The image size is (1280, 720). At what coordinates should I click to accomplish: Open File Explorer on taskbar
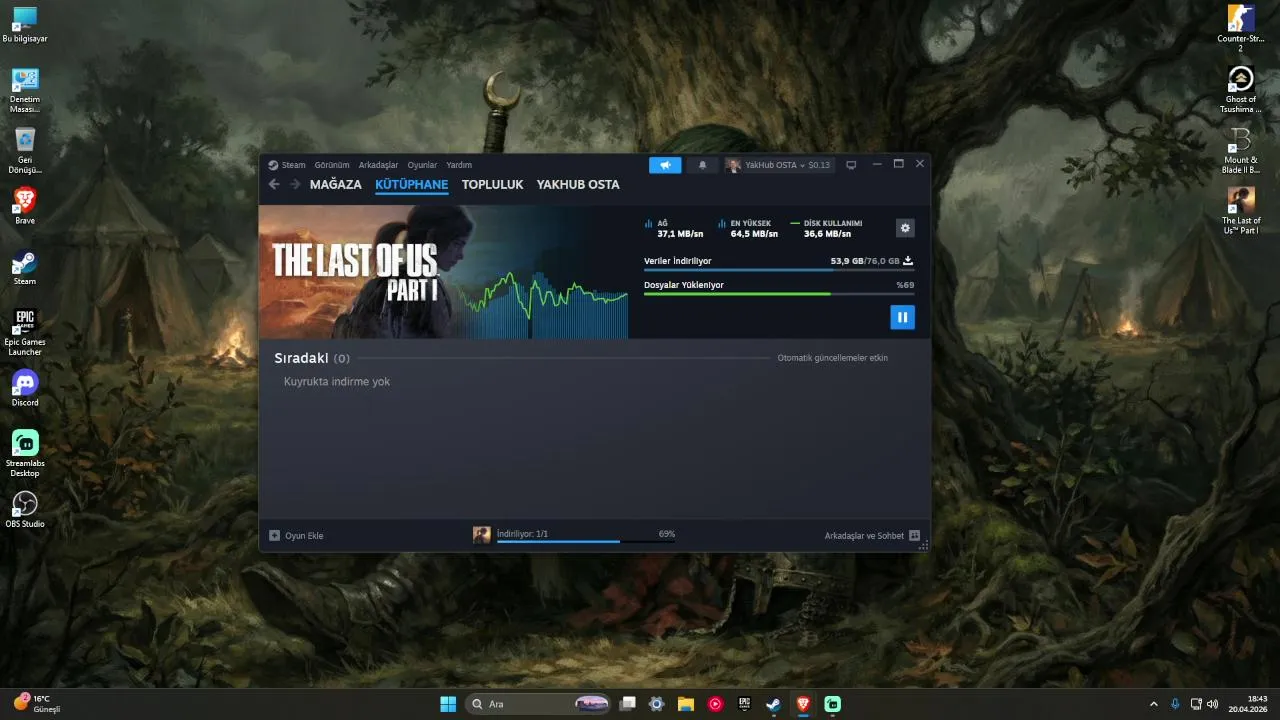coord(686,704)
